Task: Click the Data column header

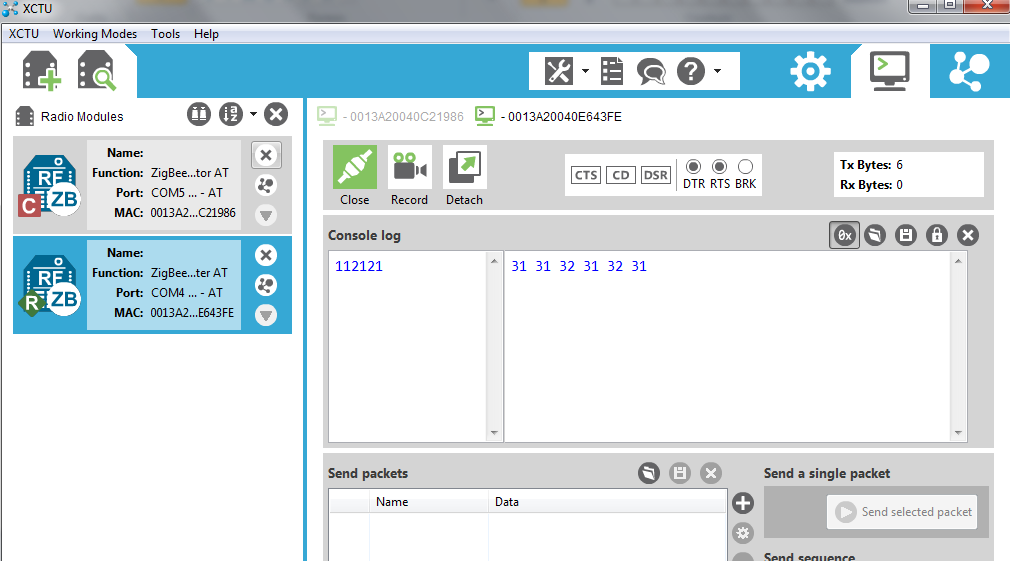Action: click(x=607, y=502)
